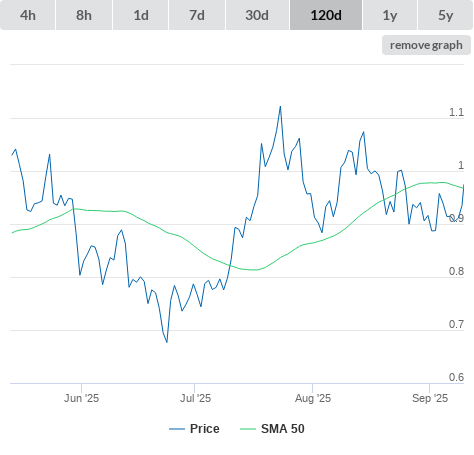The image size is (474, 455).
Task: Open the 5y range tab
Action: tap(446, 15)
